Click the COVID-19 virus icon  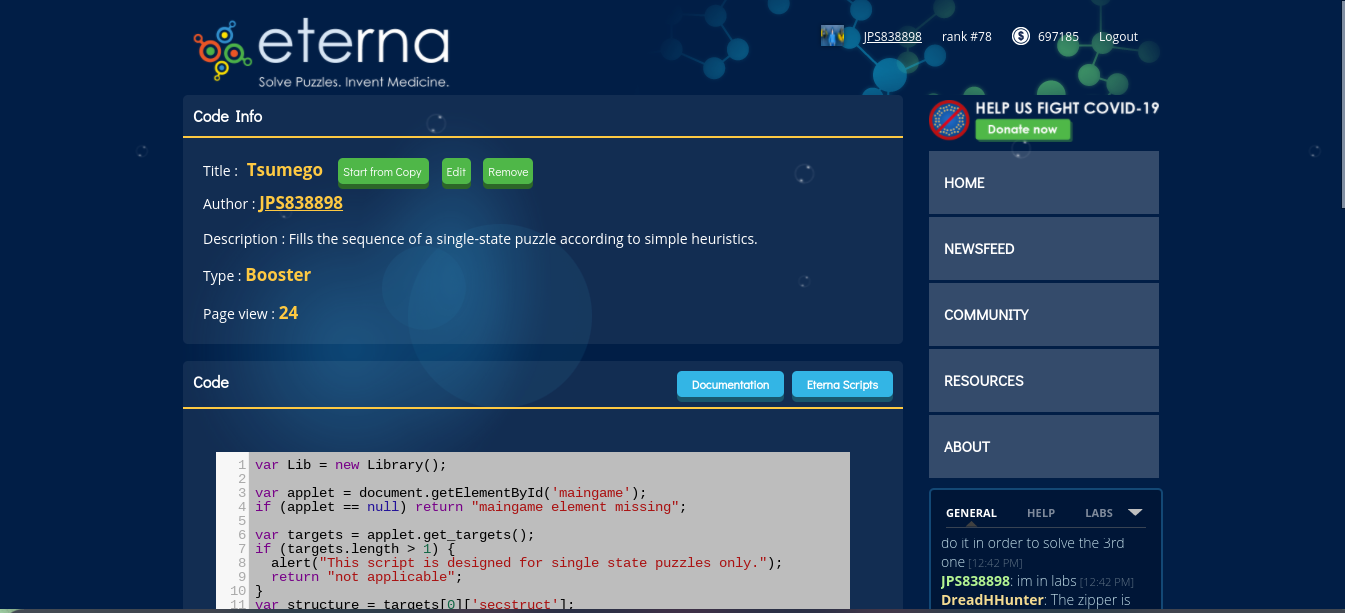tap(949, 120)
